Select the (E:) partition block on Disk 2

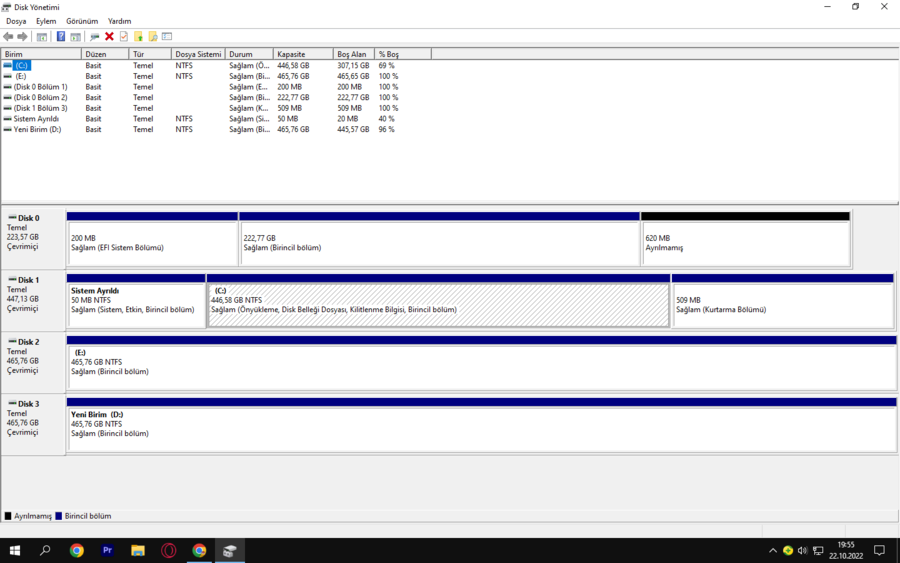coord(482,363)
